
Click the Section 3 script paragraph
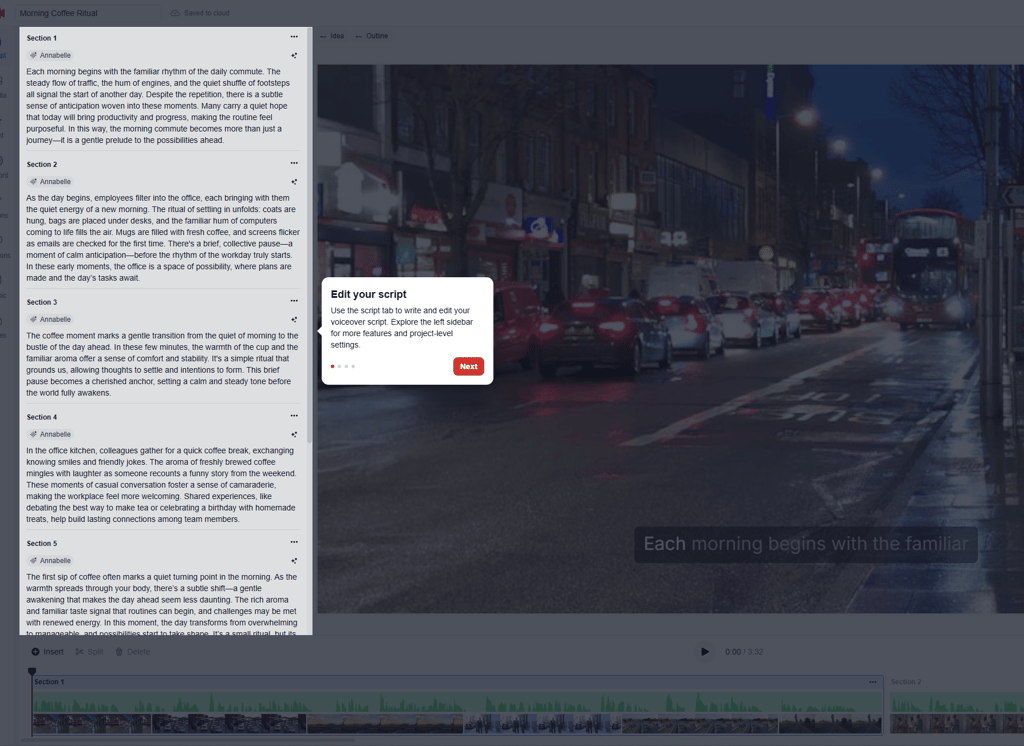163,364
